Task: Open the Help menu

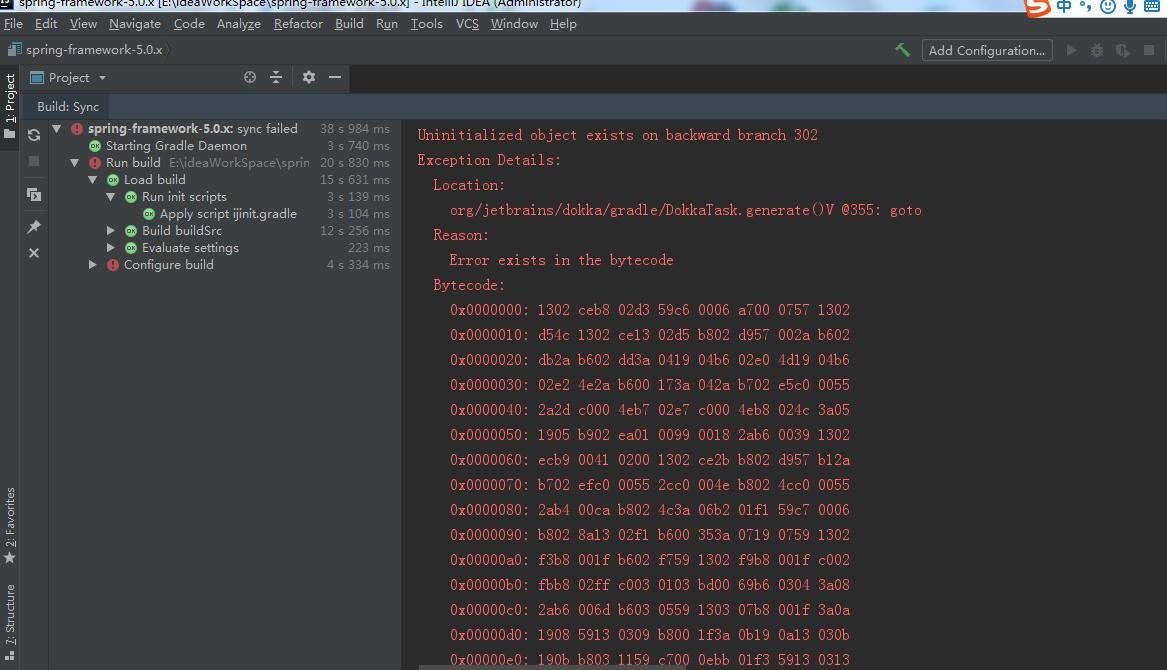Action: coord(563,24)
